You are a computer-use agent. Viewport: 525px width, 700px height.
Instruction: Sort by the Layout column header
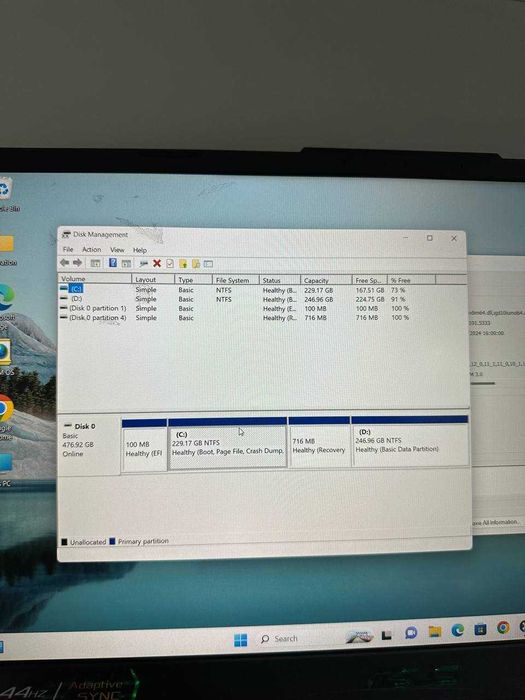(x=154, y=279)
